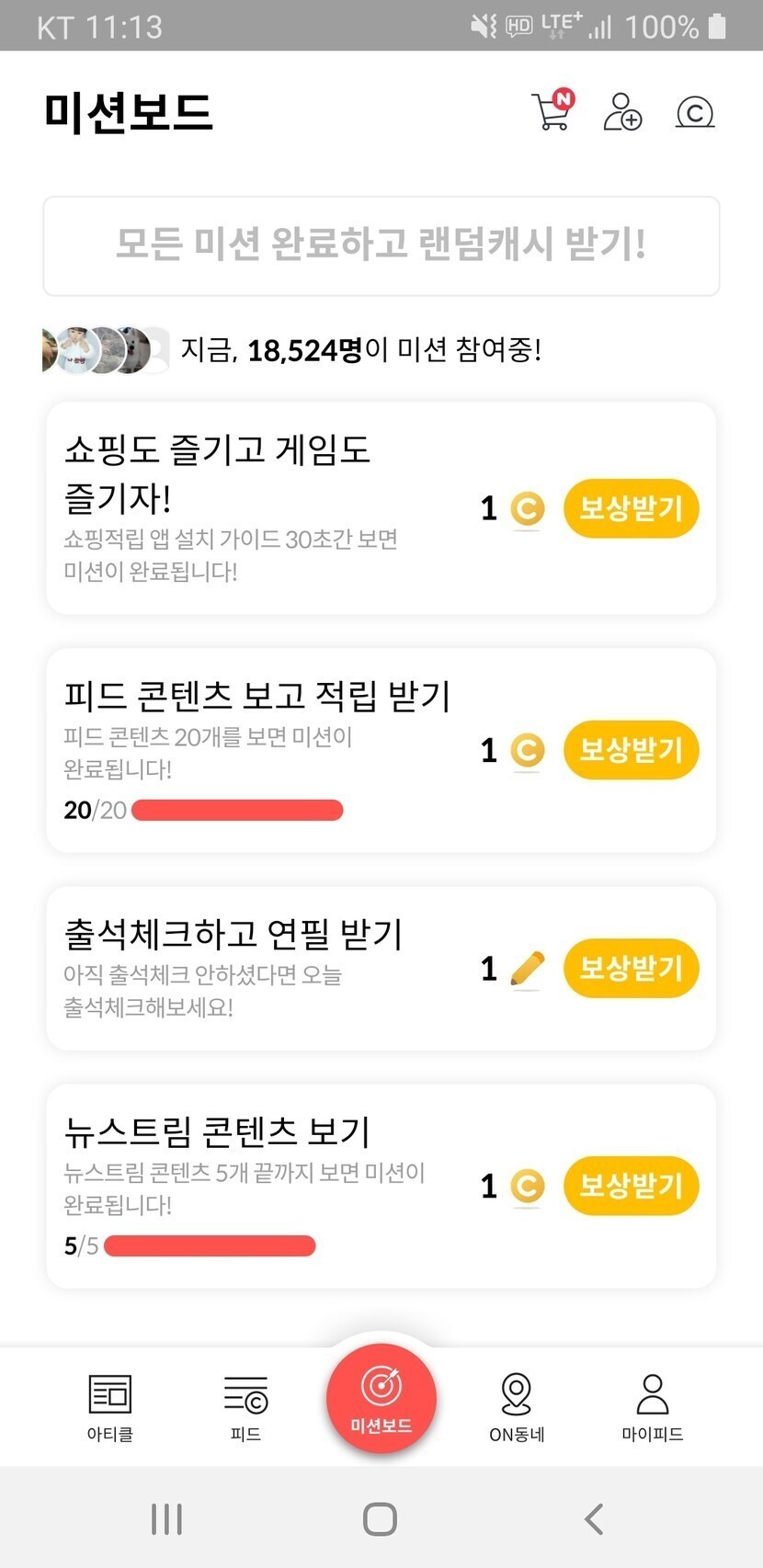Claim reward for 뉴스트림 콘텐츠 mission

click(631, 1186)
